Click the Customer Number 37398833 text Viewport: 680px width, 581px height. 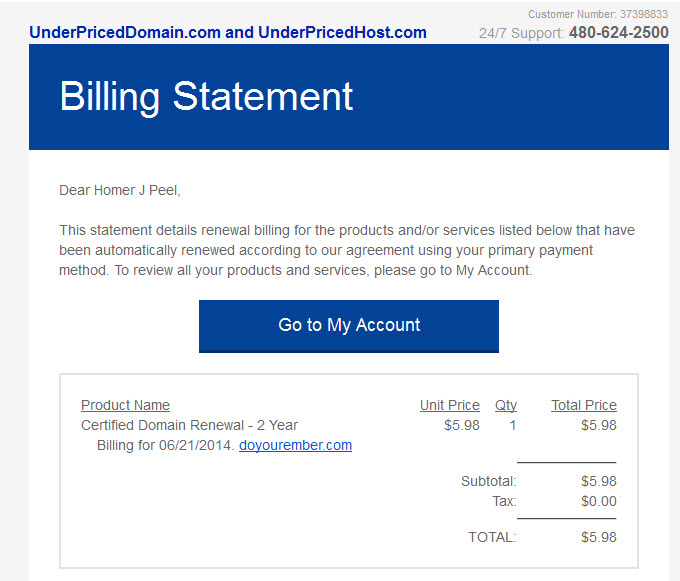pos(597,14)
